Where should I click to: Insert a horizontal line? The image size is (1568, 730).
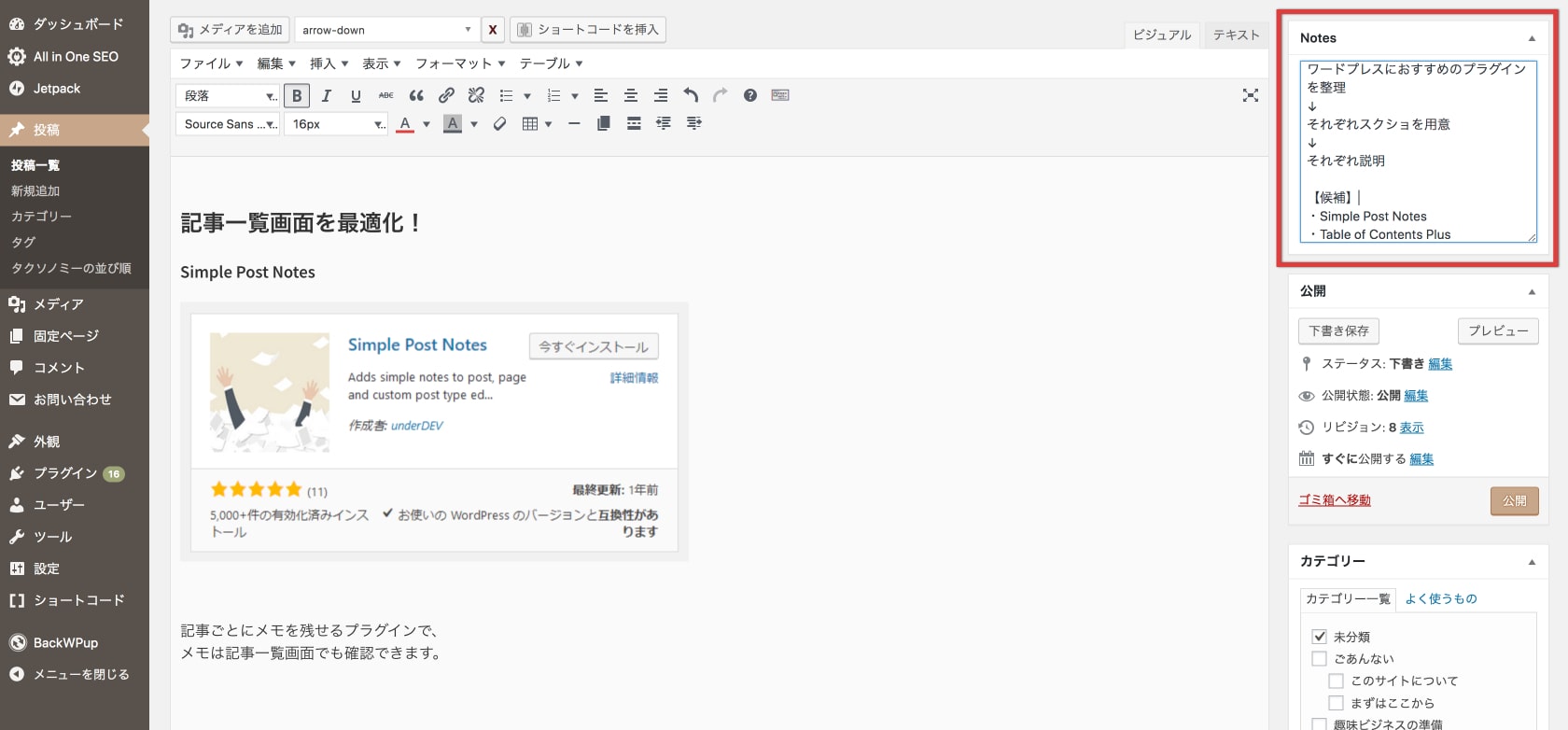(574, 123)
